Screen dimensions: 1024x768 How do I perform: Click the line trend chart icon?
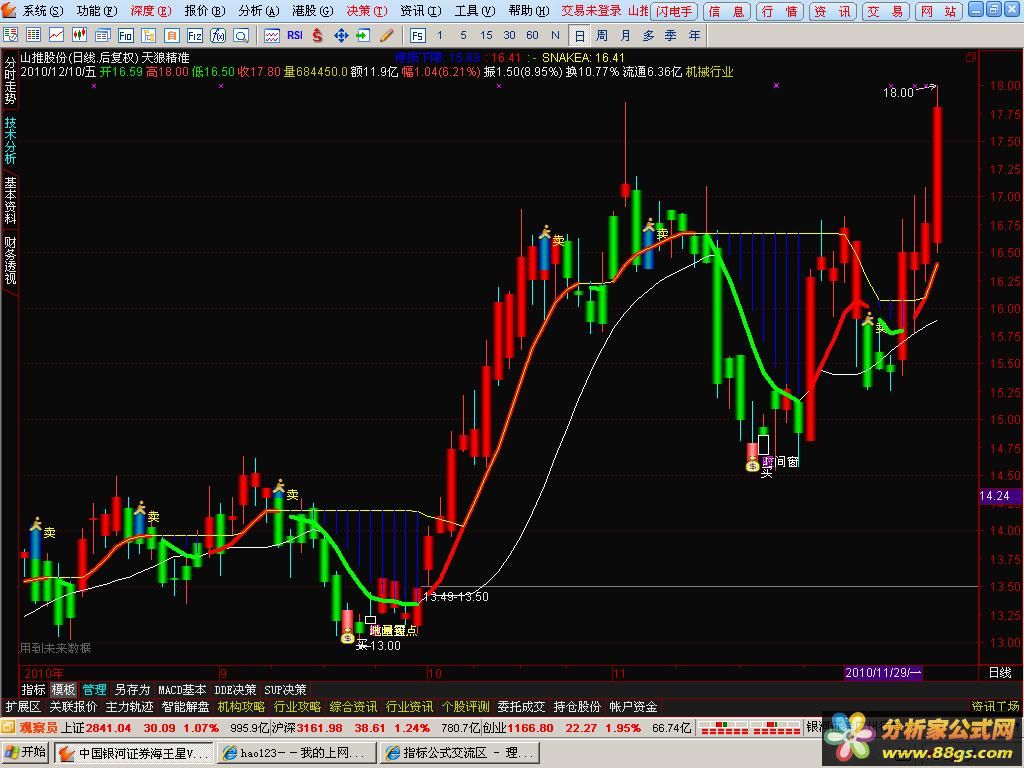[x=56, y=35]
